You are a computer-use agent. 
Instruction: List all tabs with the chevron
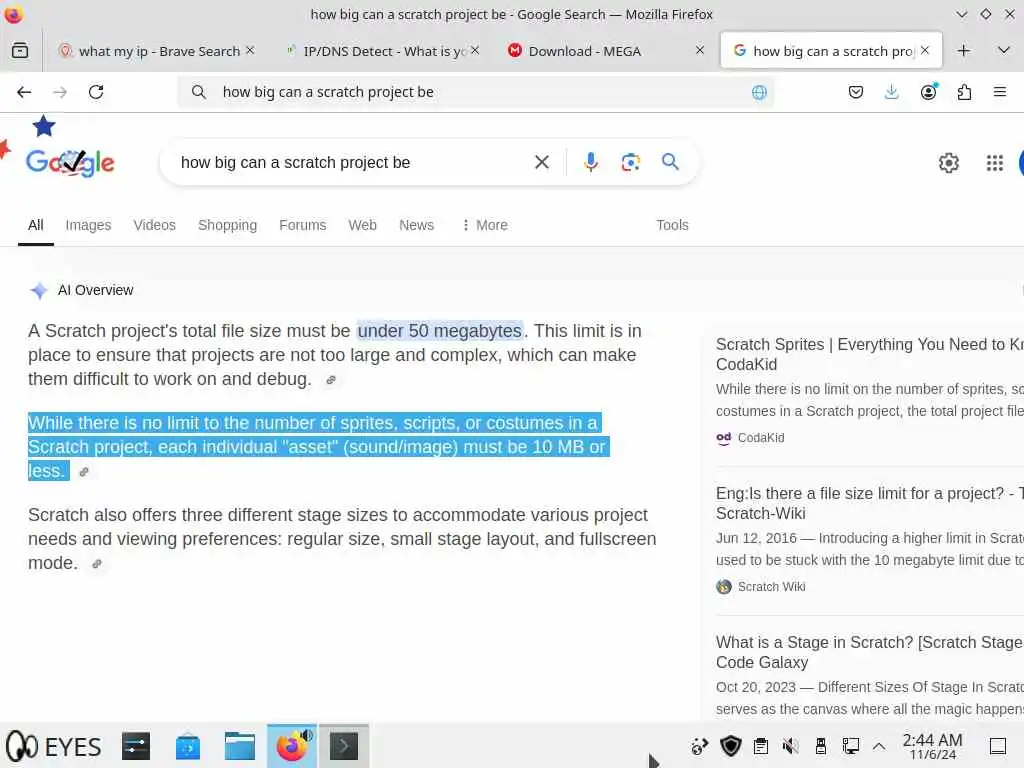[x=1004, y=50]
